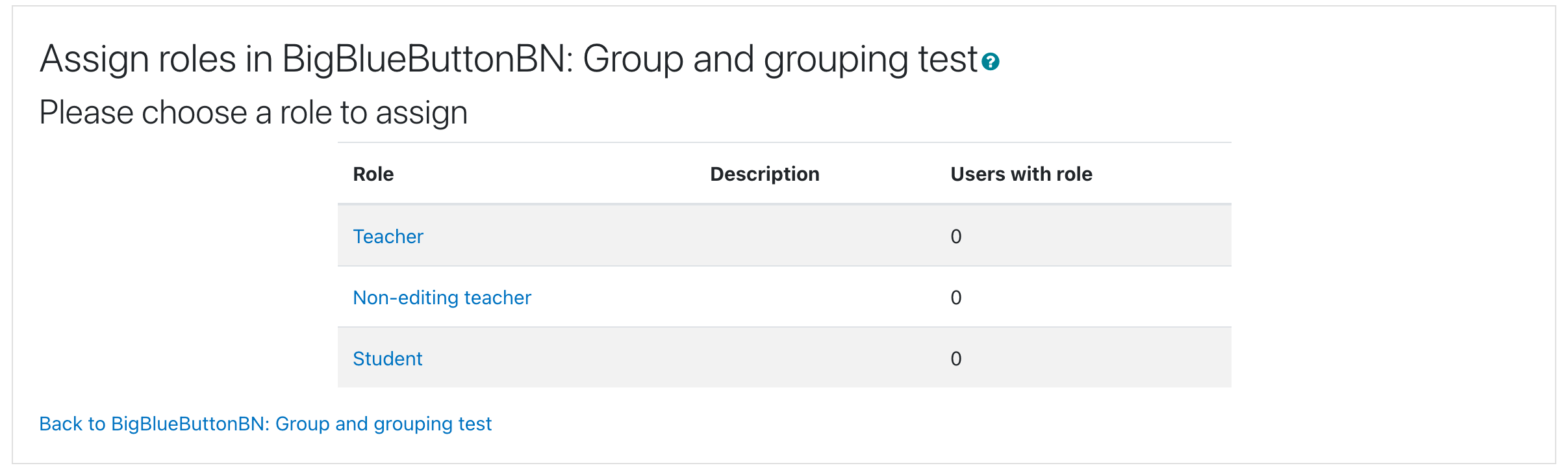Click the user count 0 in Non-editing teacher row
Screen dimensions: 1568x472
(x=956, y=297)
